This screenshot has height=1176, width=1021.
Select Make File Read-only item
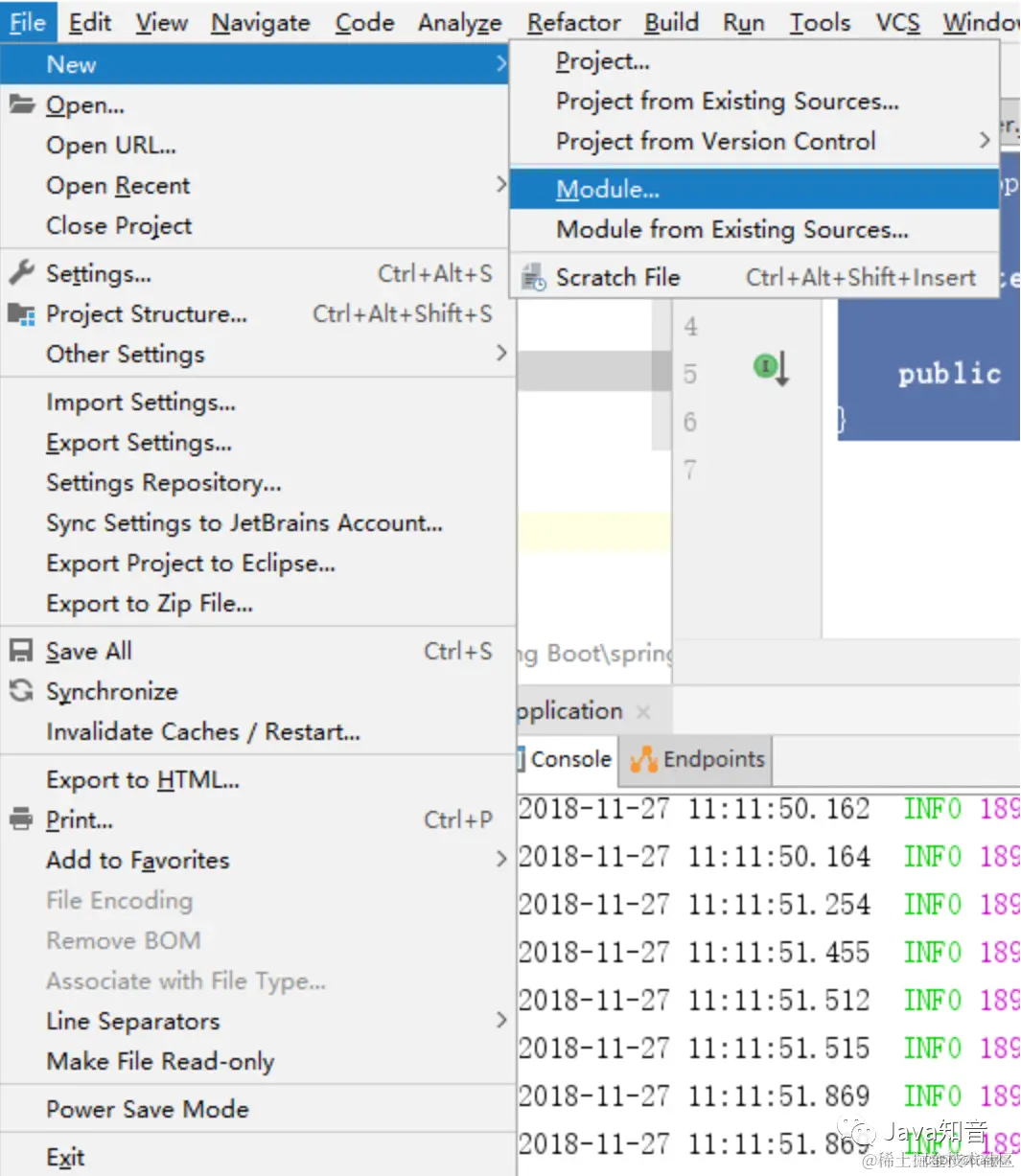[x=257, y=1061]
